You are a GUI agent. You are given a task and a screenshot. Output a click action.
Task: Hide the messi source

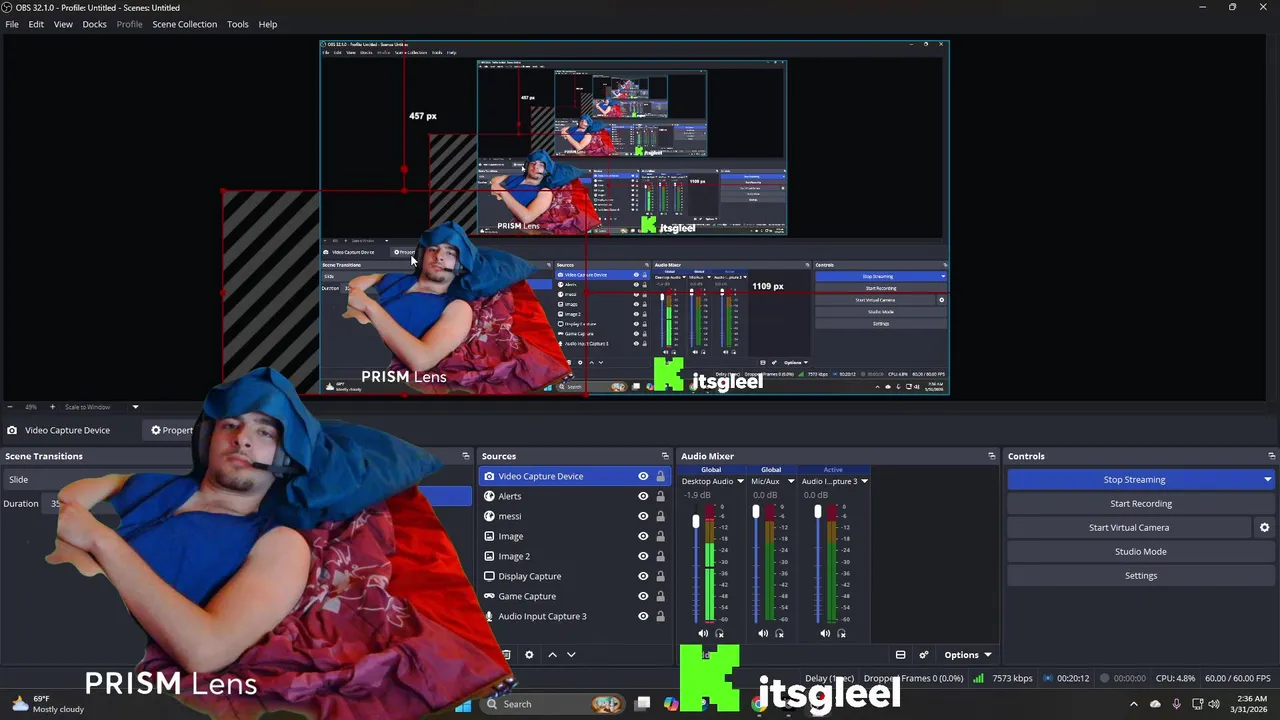click(x=643, y=516)
